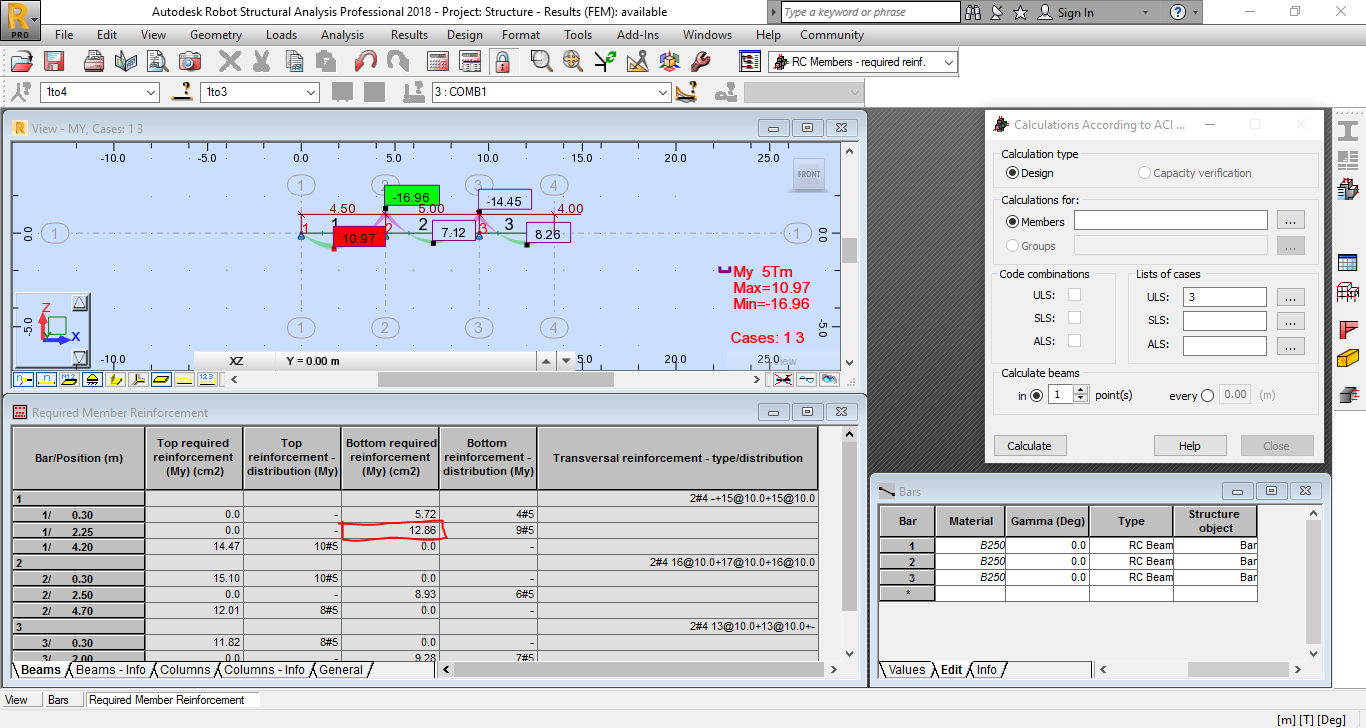This screenshot has height=728, width=1366.
Task: Open the 1to4 bar selection dropdown
Action: pyautogui.click(x=148, y=91)
